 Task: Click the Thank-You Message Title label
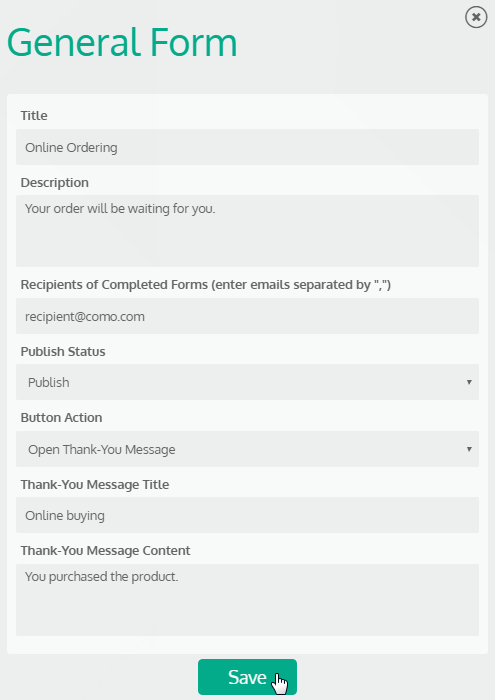[x=95, y=485]
